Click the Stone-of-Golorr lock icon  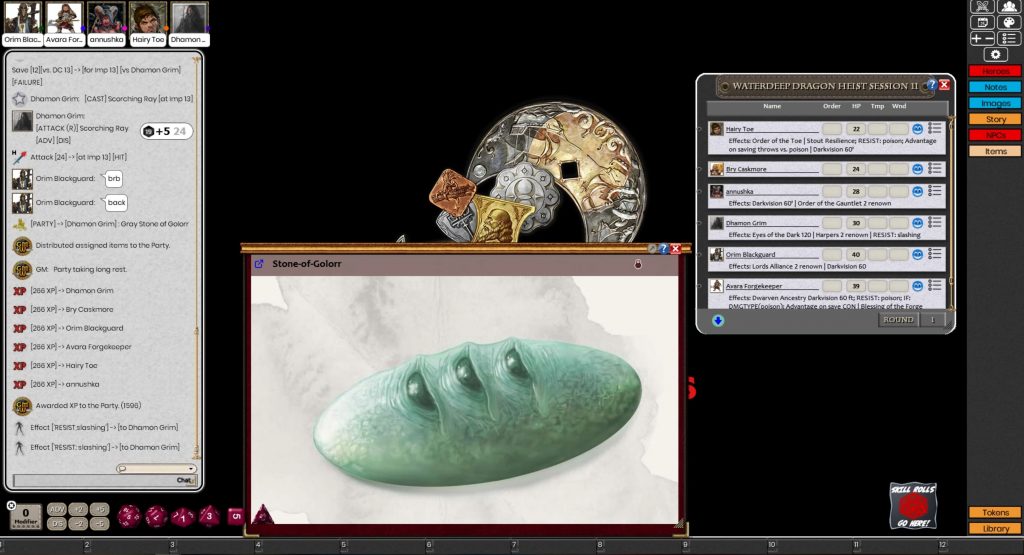point(638,264)
